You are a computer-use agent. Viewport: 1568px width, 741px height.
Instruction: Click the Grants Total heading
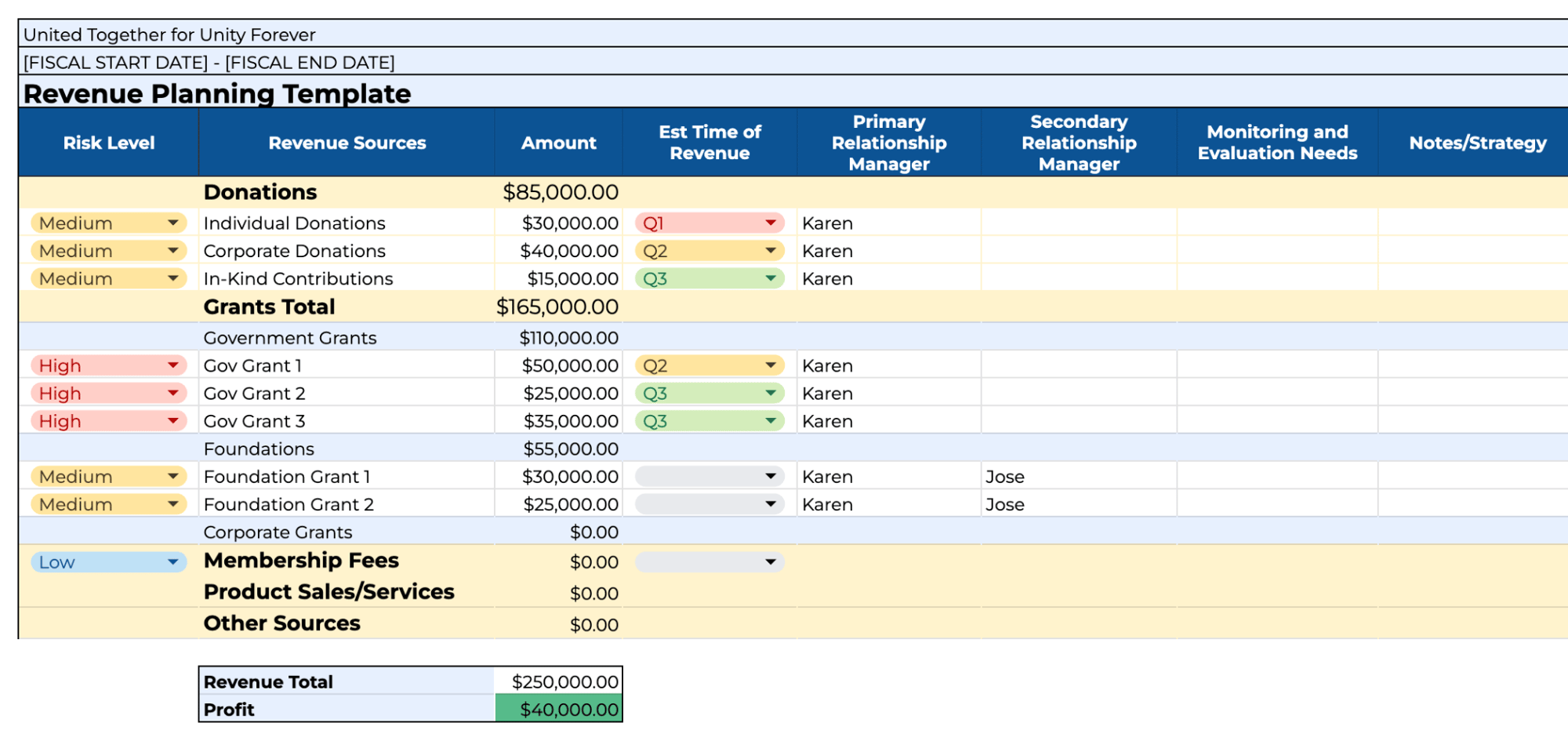[269, 307]
